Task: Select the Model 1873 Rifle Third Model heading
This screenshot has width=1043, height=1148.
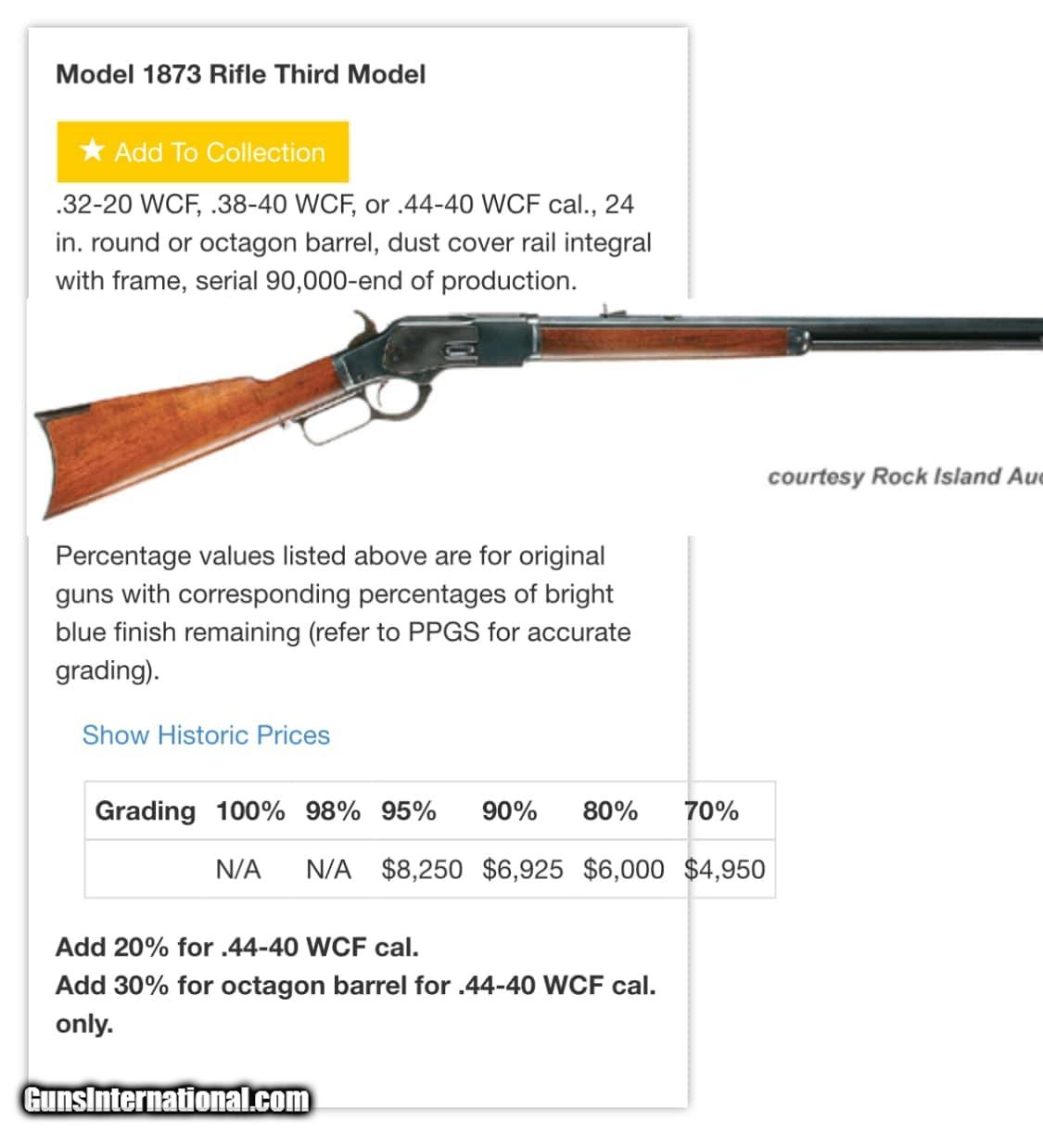Action: pos(241,74)
